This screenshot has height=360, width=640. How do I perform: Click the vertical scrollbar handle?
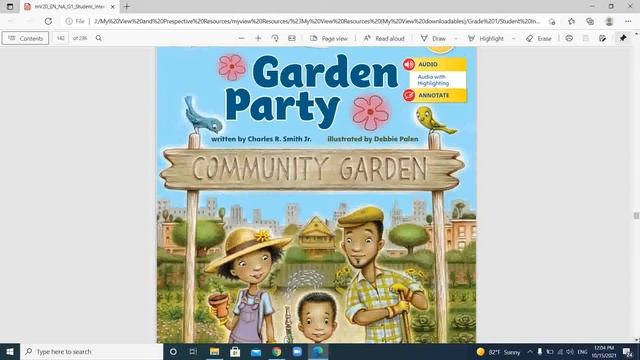[636, 216]
